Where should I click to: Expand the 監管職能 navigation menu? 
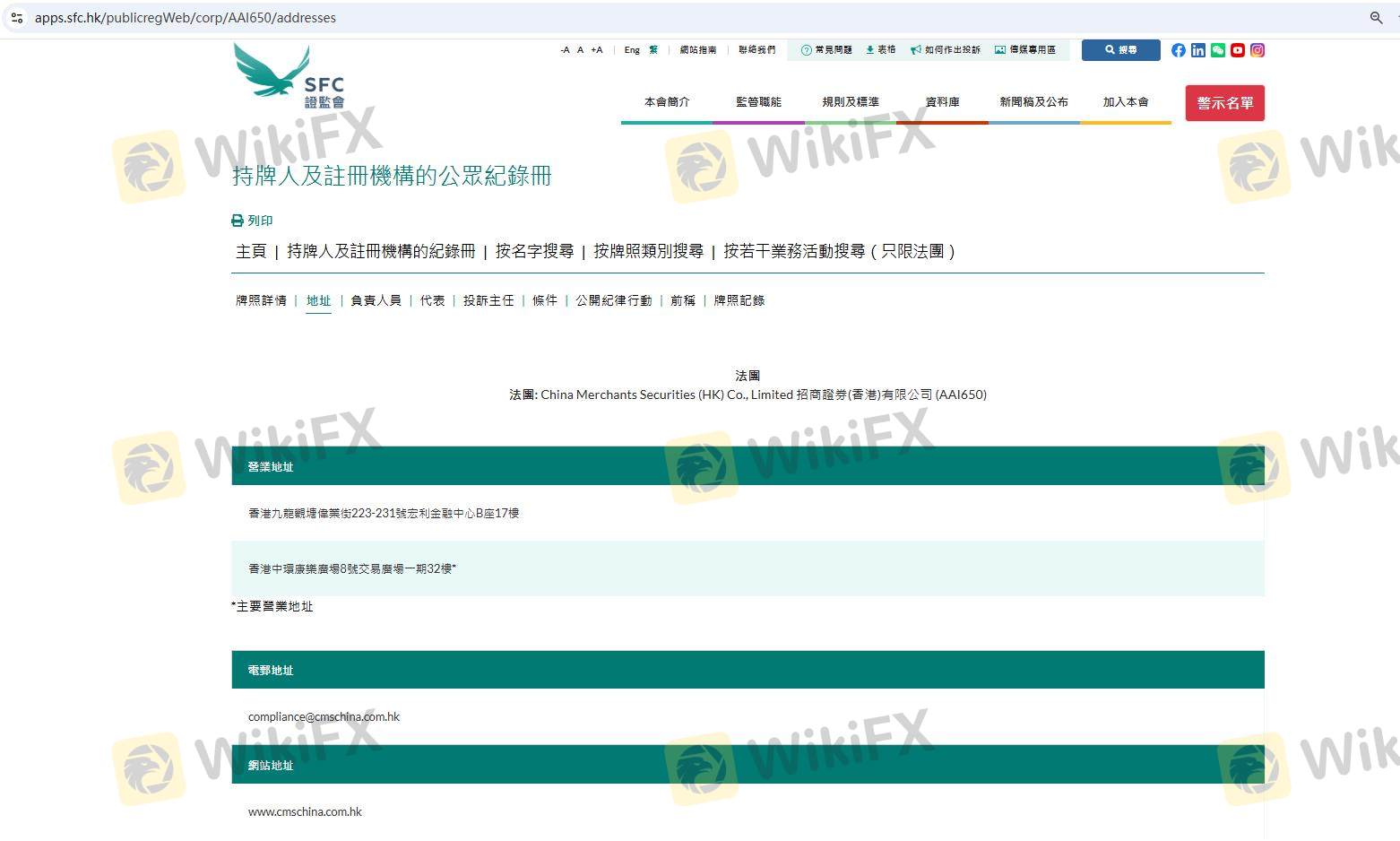click(758, 102)
